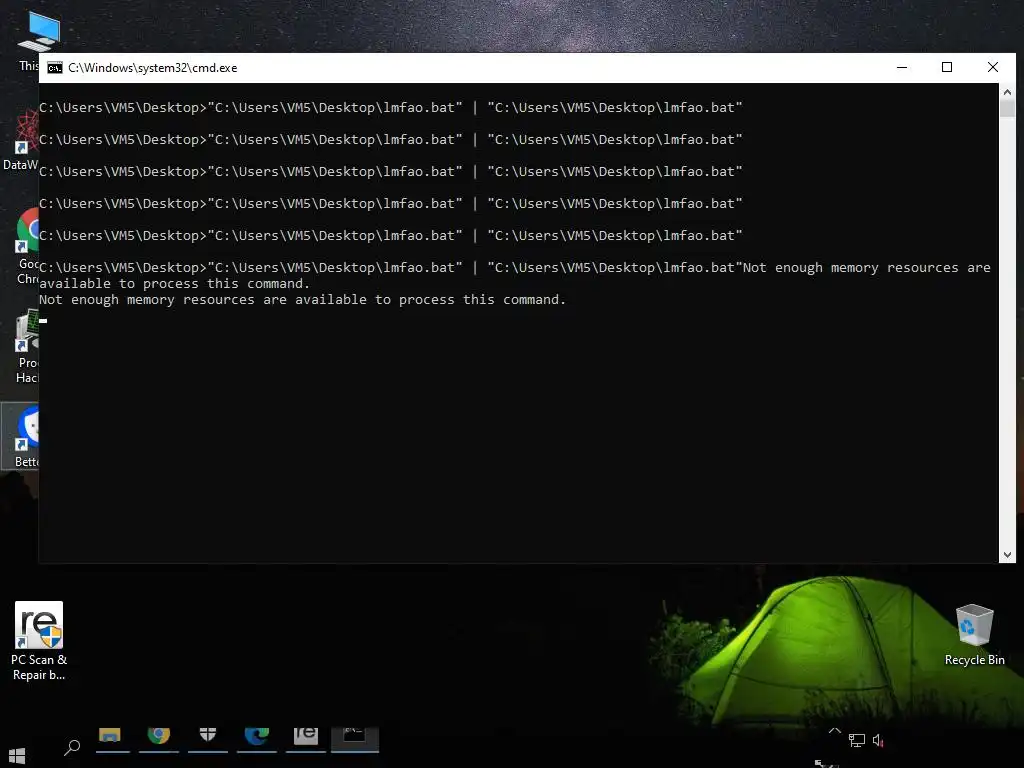This screenshot has height=768, width=1024.
Task: Show hidden system tray icons
Action: 834,731
